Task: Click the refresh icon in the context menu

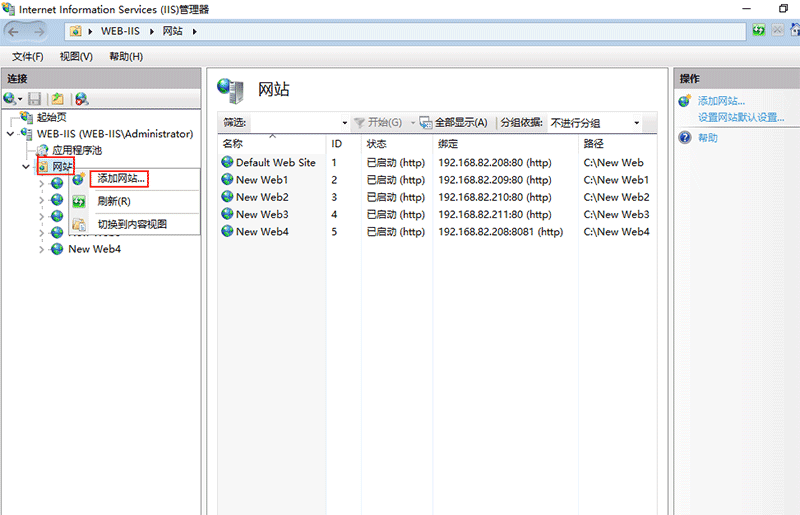Action: (x=79, y=202)
